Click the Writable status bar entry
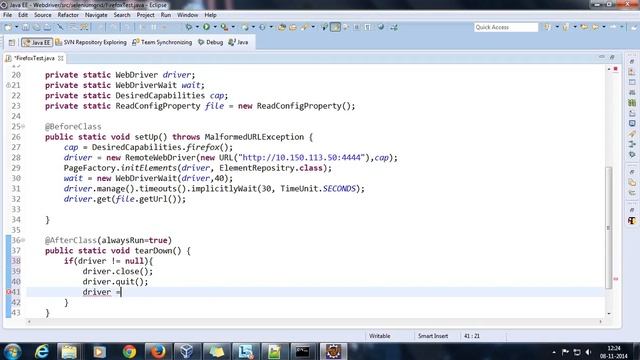640x360 pixels. (x=380, y=336)
